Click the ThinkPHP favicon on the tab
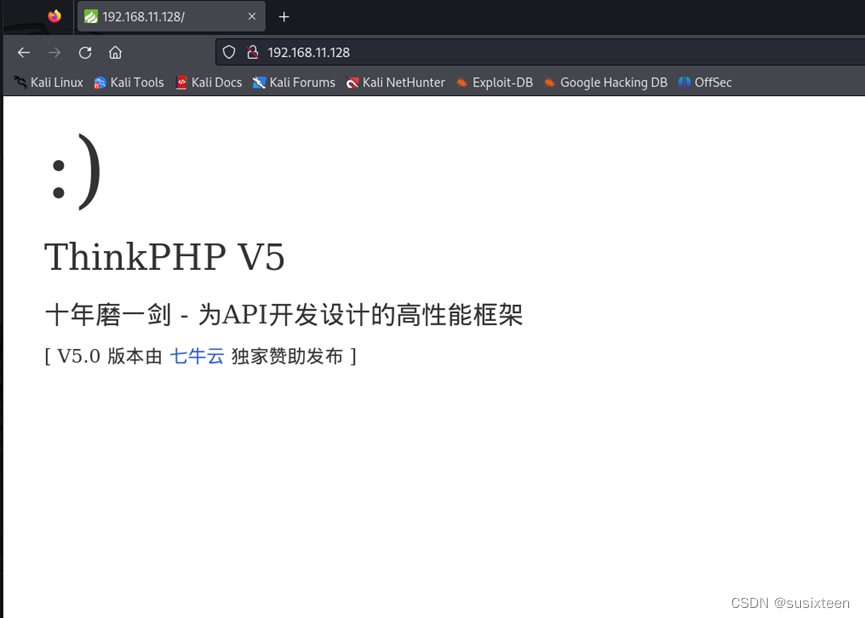Viewport: 865px width, 618px height. 91,16
